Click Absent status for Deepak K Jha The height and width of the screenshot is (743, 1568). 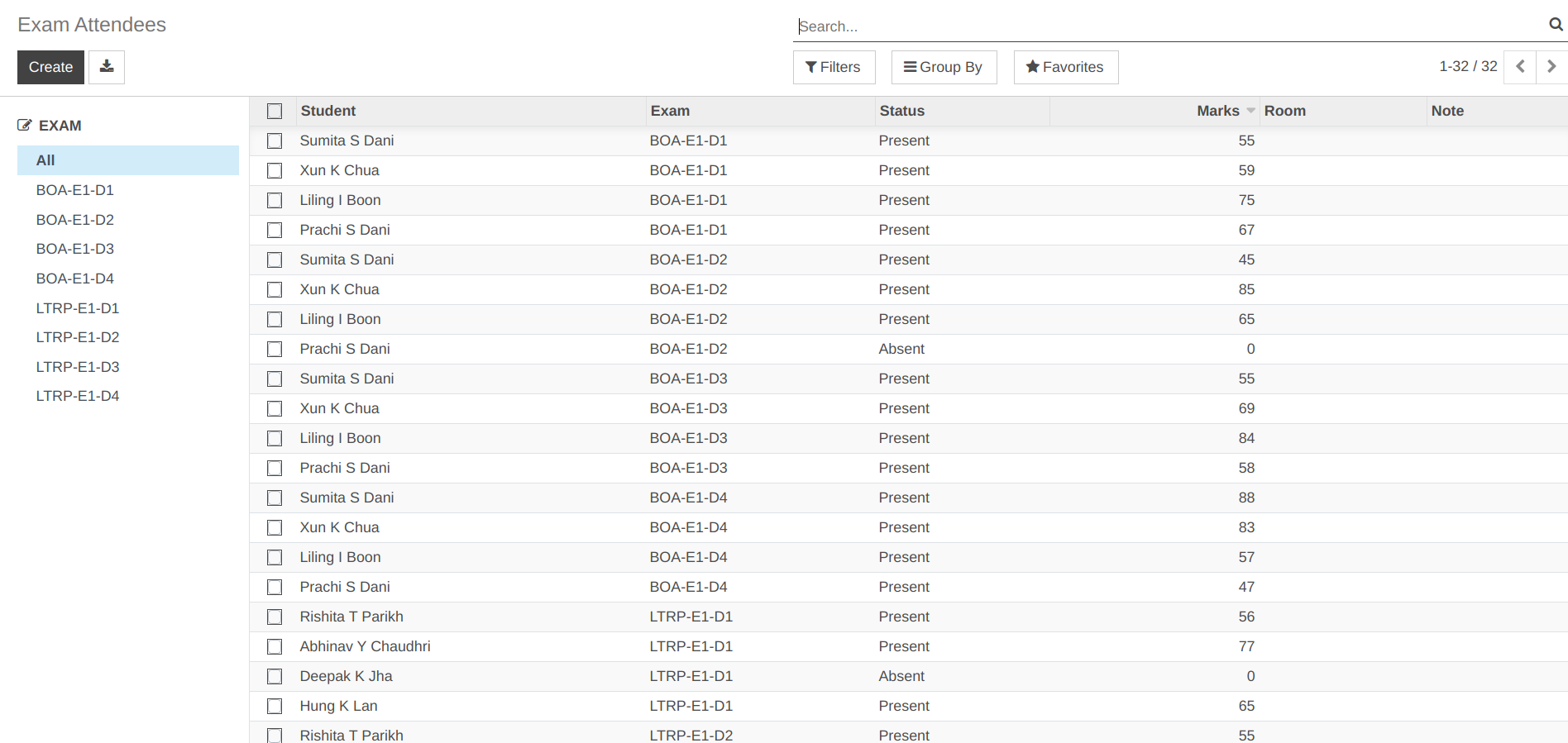pyautogui.click(x=901, y=676)
